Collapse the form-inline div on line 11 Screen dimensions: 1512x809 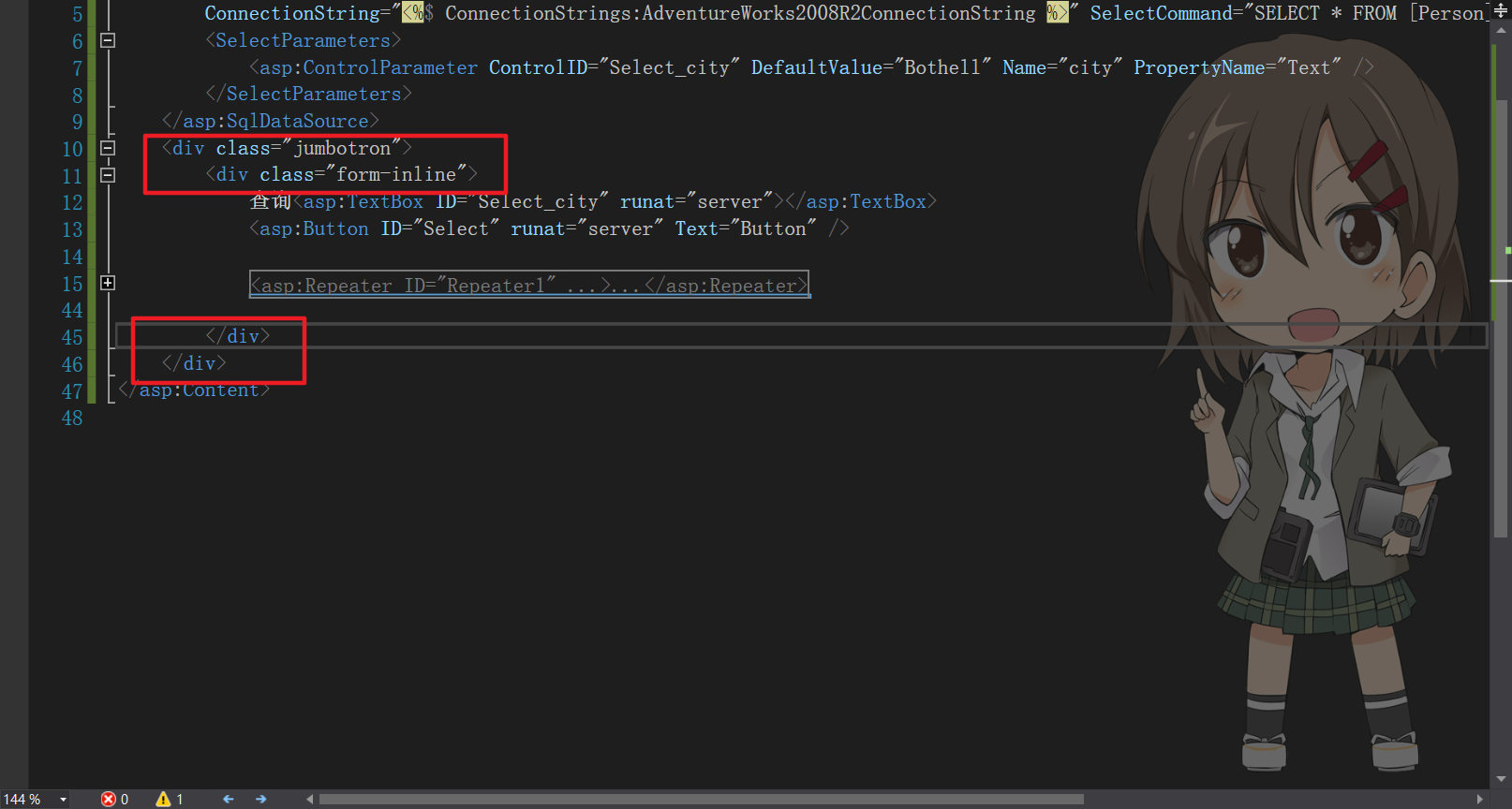(108, 175)
